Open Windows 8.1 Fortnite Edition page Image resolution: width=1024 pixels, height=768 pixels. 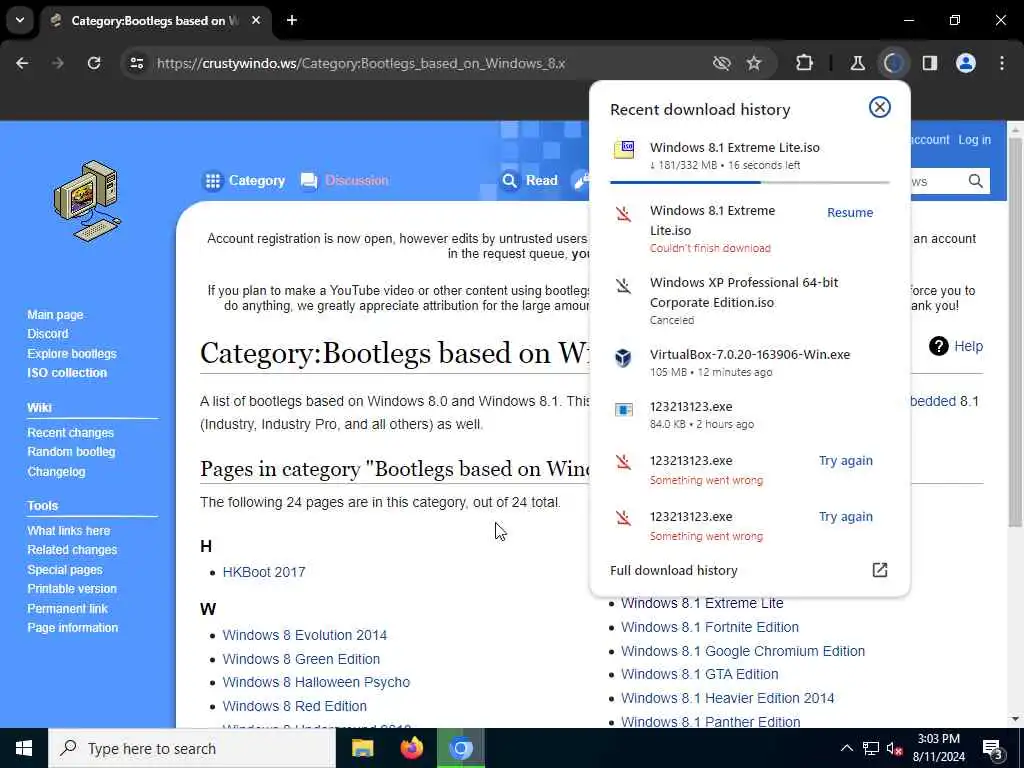(710, 628)
